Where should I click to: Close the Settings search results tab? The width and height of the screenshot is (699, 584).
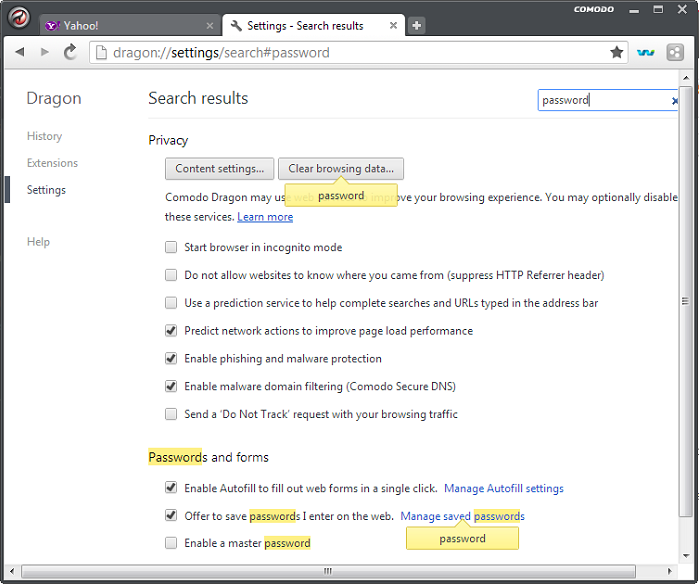tap(393, 25)
